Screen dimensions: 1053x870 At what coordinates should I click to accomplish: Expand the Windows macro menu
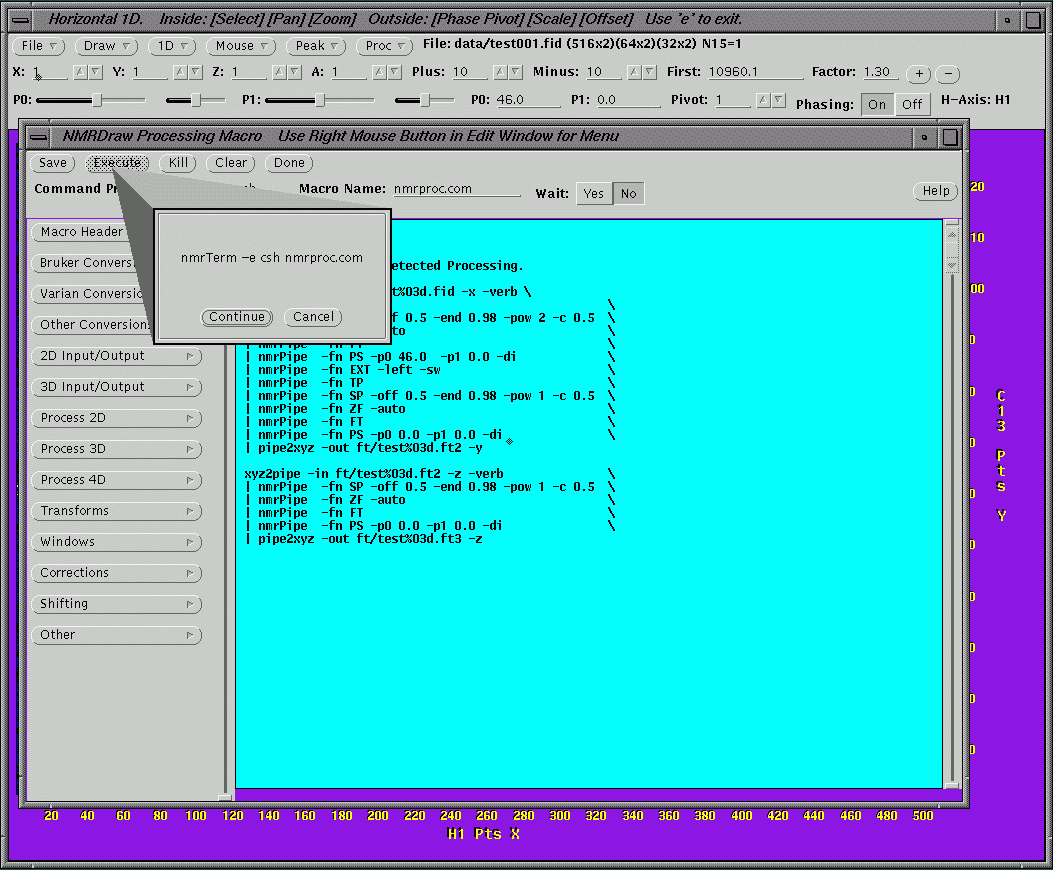(116, 541)
